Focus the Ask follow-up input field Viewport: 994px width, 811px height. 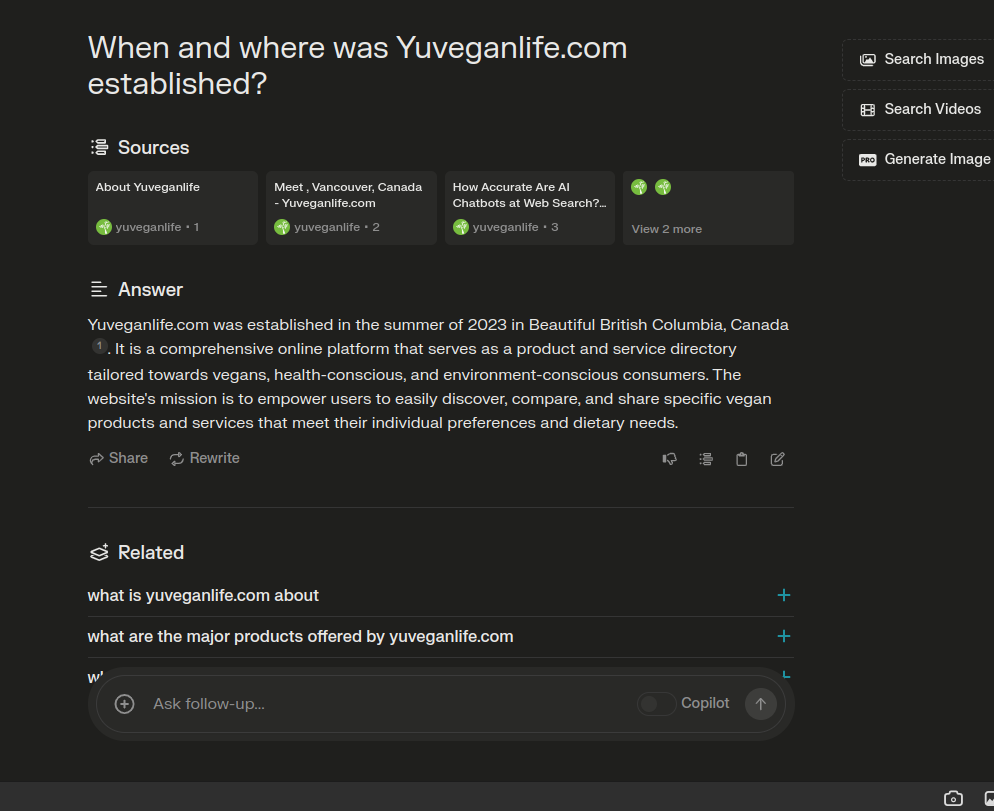coord(390,704)
